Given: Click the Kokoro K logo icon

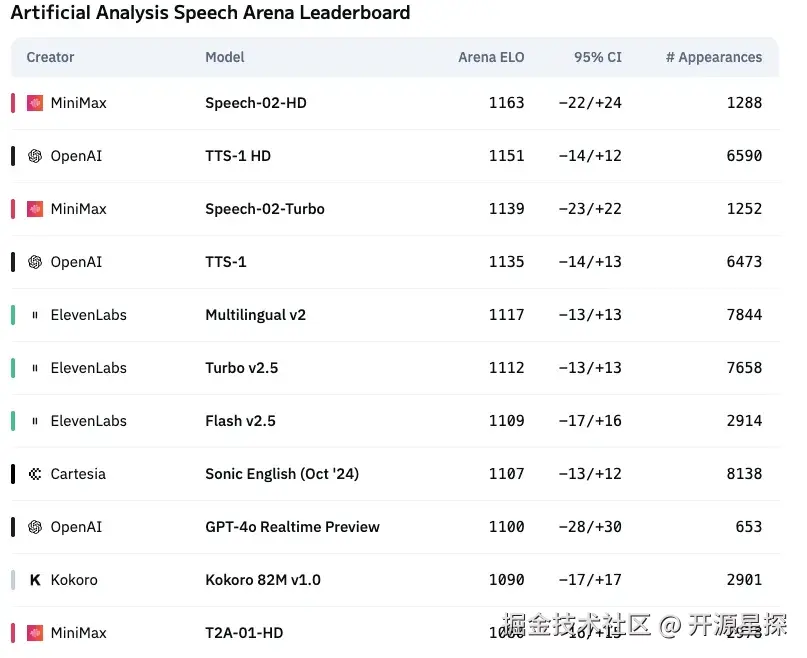Looking at the screenshot, I should tap(35, 580).
